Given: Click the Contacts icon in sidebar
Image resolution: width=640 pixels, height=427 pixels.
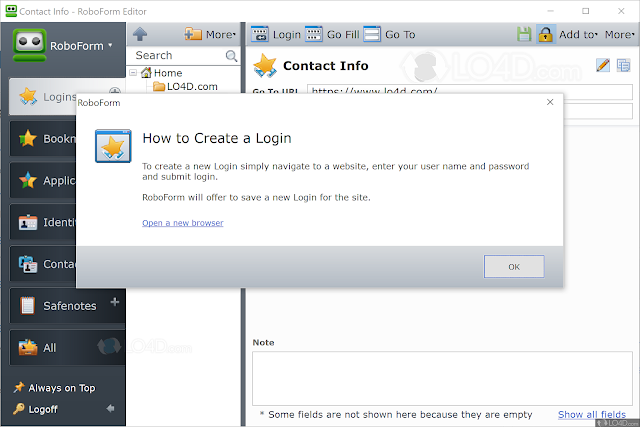Looking at the screenshot, I should (x=28, y=264).
